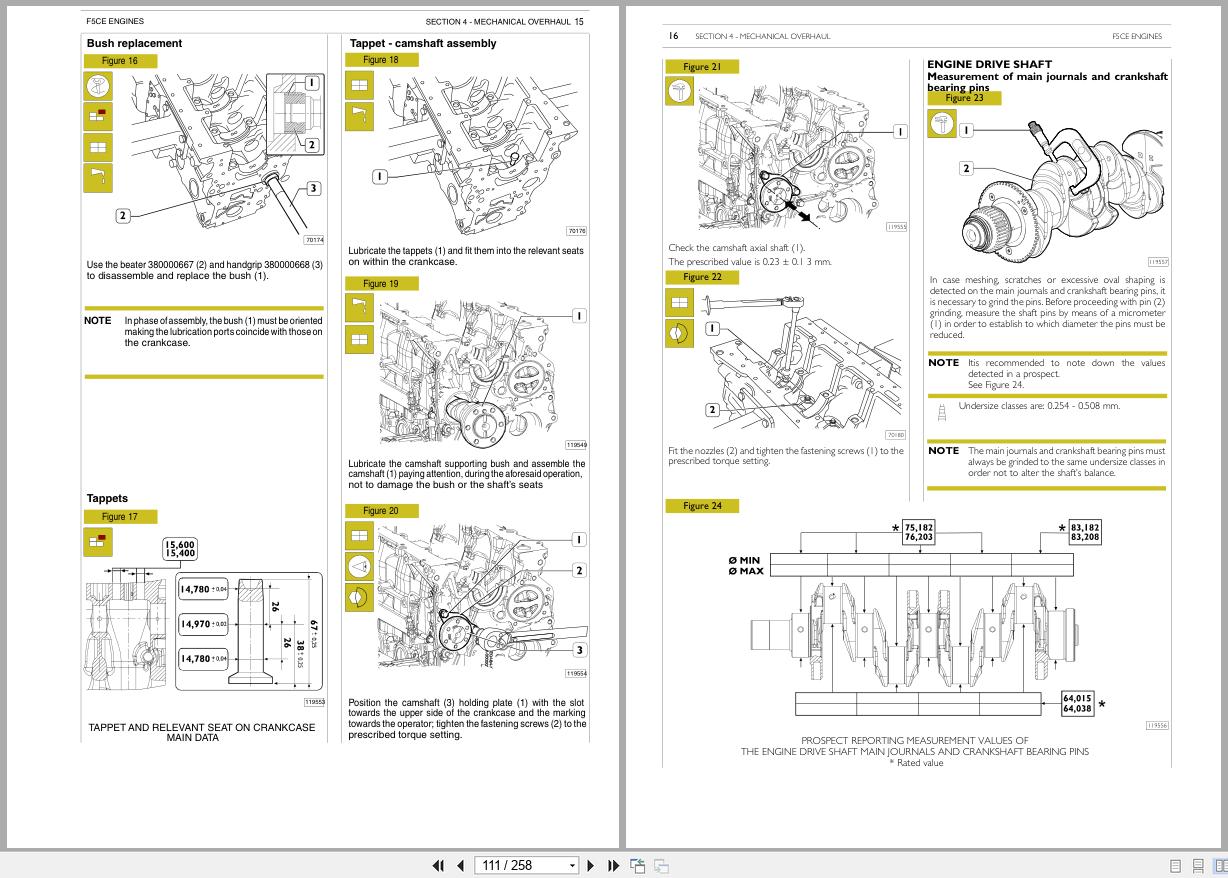Click '* Rated value' footnote
This screenshot has width=1228, height=878.
coord(915,763)
